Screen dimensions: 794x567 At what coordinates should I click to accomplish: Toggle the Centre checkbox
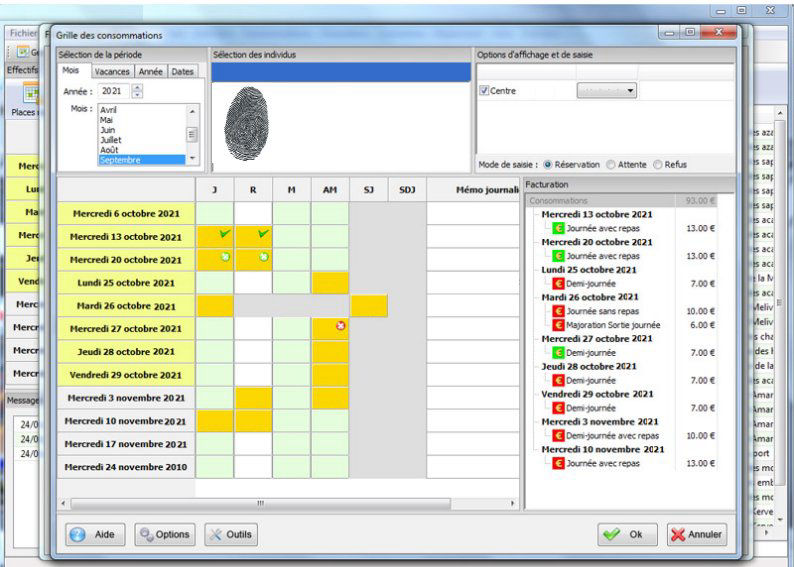484,91
